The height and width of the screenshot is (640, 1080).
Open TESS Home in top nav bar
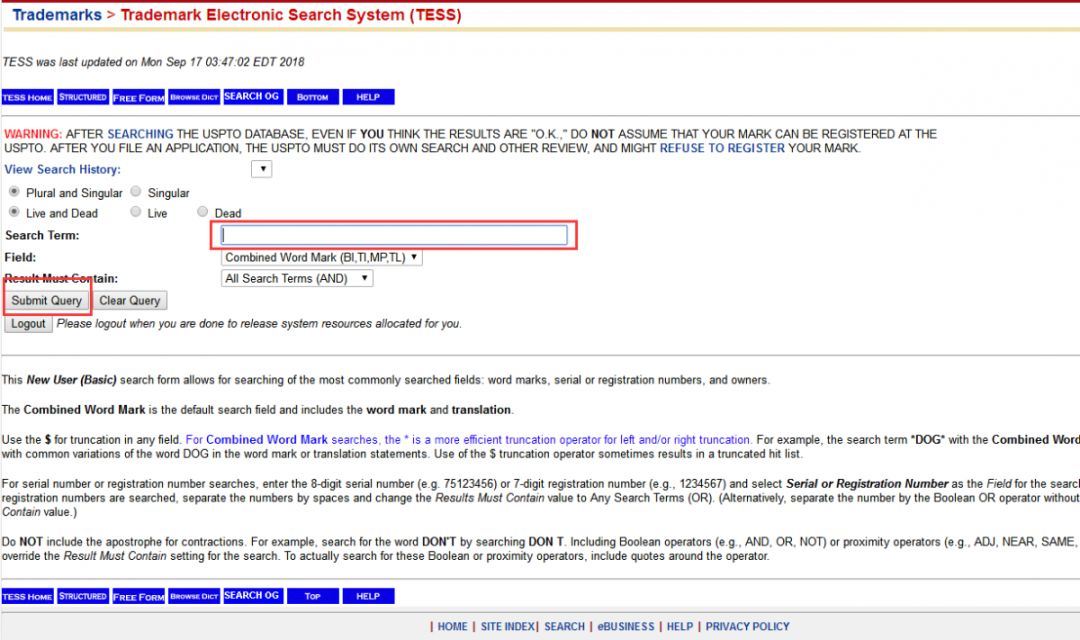coord(28,97)
